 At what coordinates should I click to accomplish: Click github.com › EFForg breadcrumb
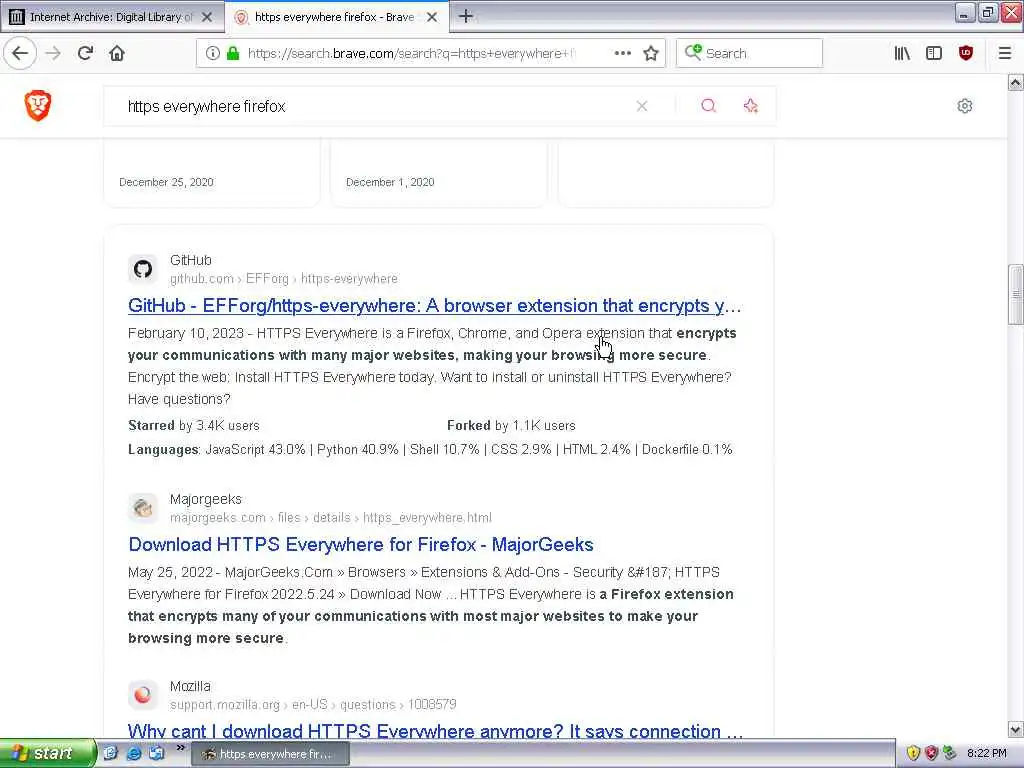click(x=283, y=279)
